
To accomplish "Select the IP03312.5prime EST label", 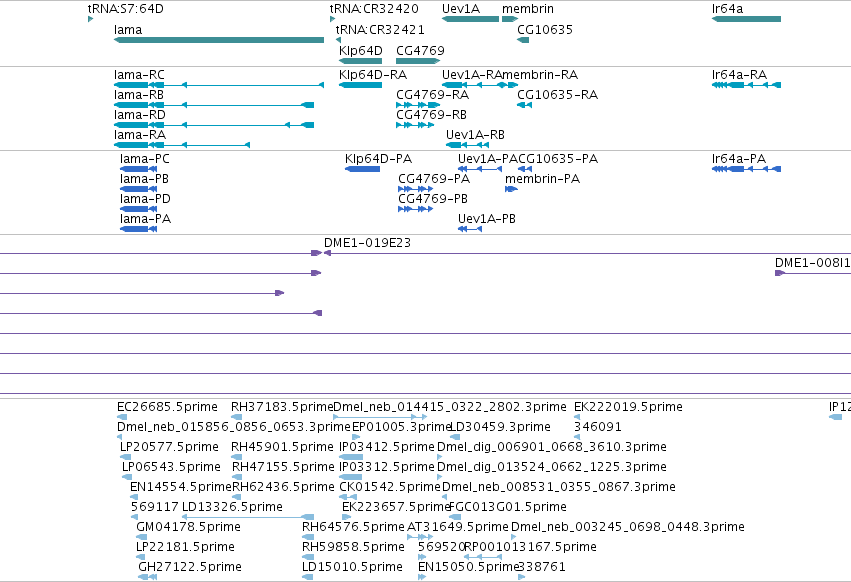I will [x=386, y=467].
